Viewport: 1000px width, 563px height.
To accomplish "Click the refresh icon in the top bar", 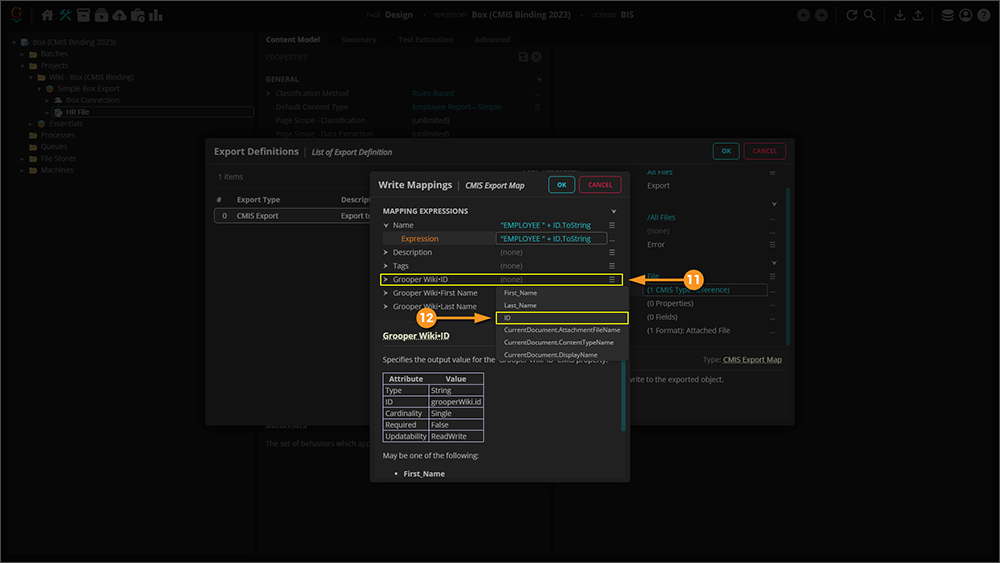I will [852, 15].
